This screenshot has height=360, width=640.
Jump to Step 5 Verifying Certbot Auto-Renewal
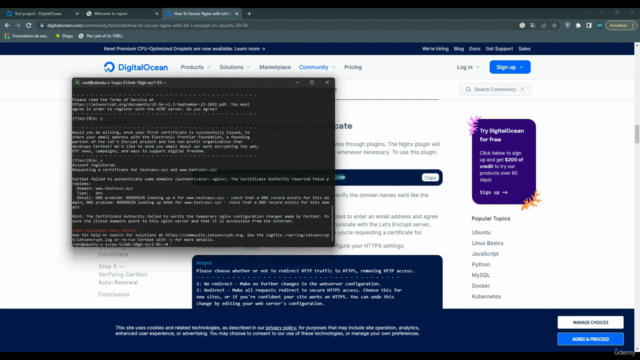pyautogui.click(x=122, y=274)
